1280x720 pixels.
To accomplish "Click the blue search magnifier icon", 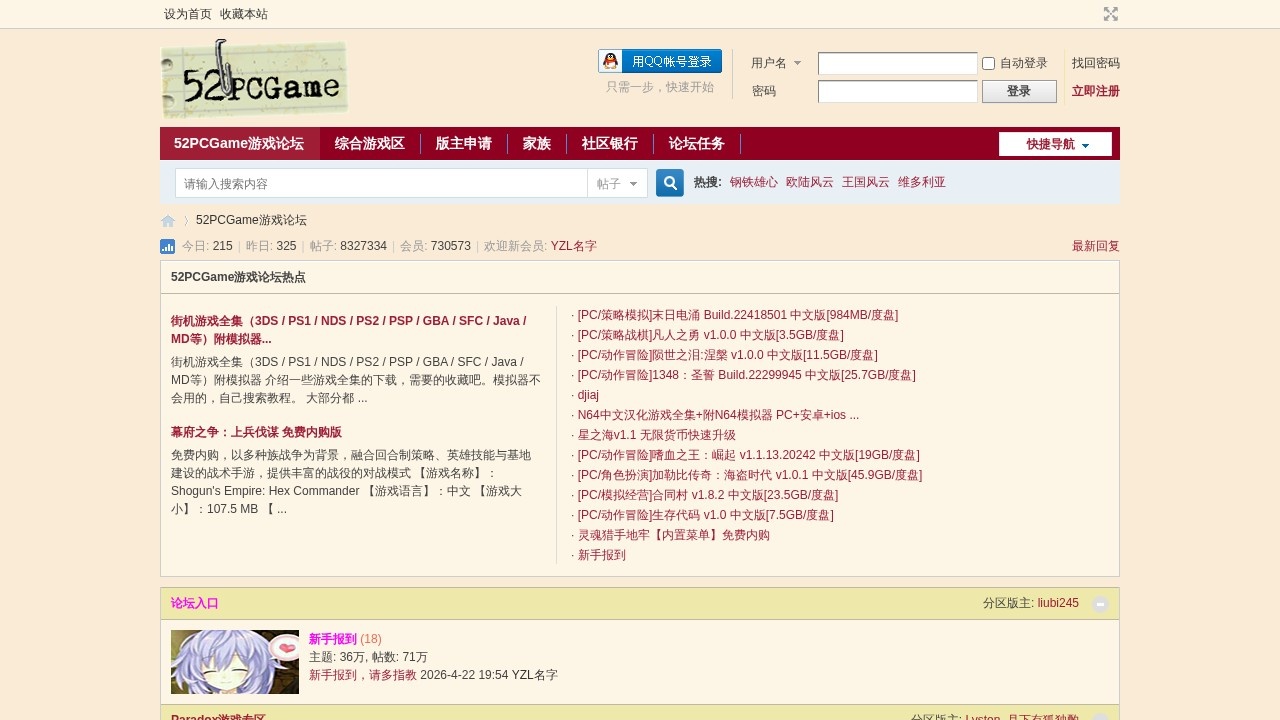I will tap(670, 183).
